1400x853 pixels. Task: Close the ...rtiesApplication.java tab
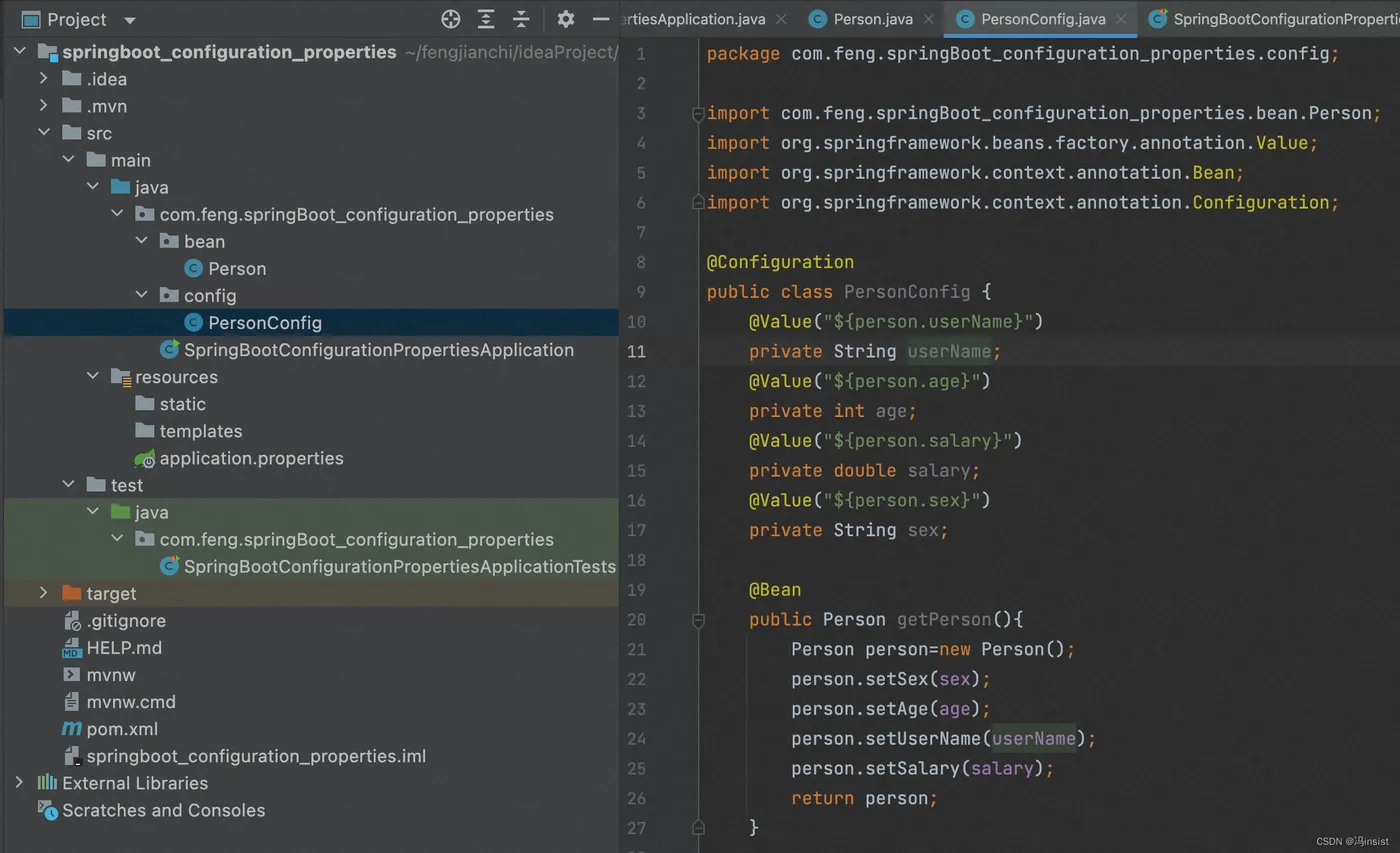(x=781, y=19)
